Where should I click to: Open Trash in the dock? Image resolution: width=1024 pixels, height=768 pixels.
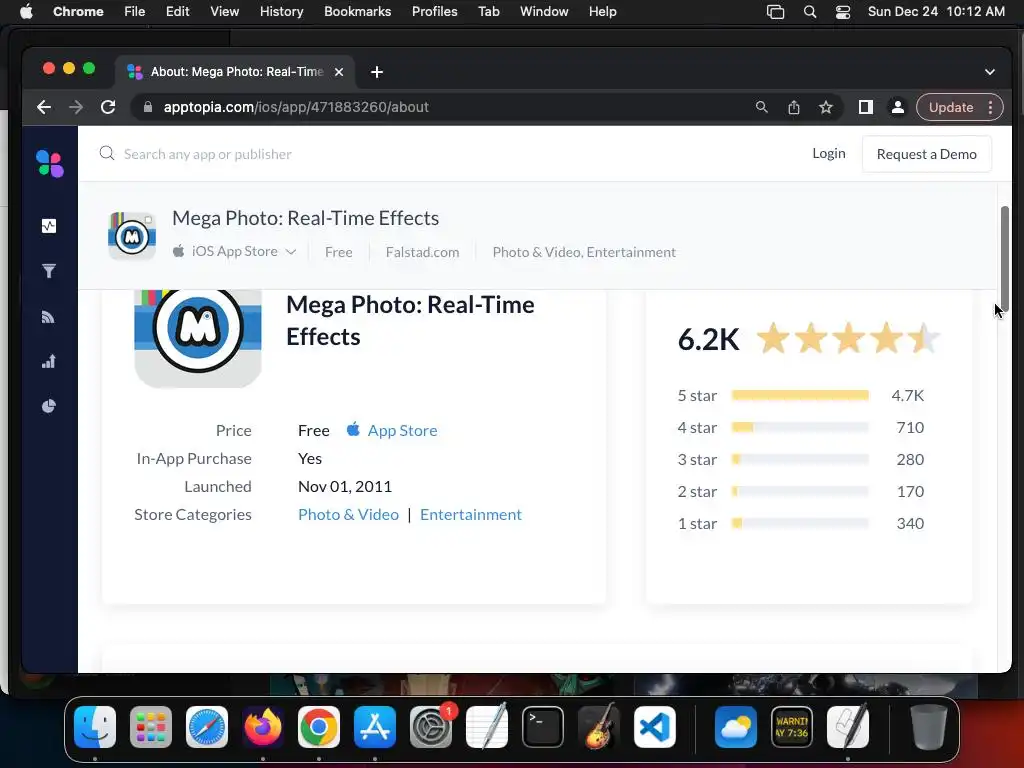[x=929, y=727]
